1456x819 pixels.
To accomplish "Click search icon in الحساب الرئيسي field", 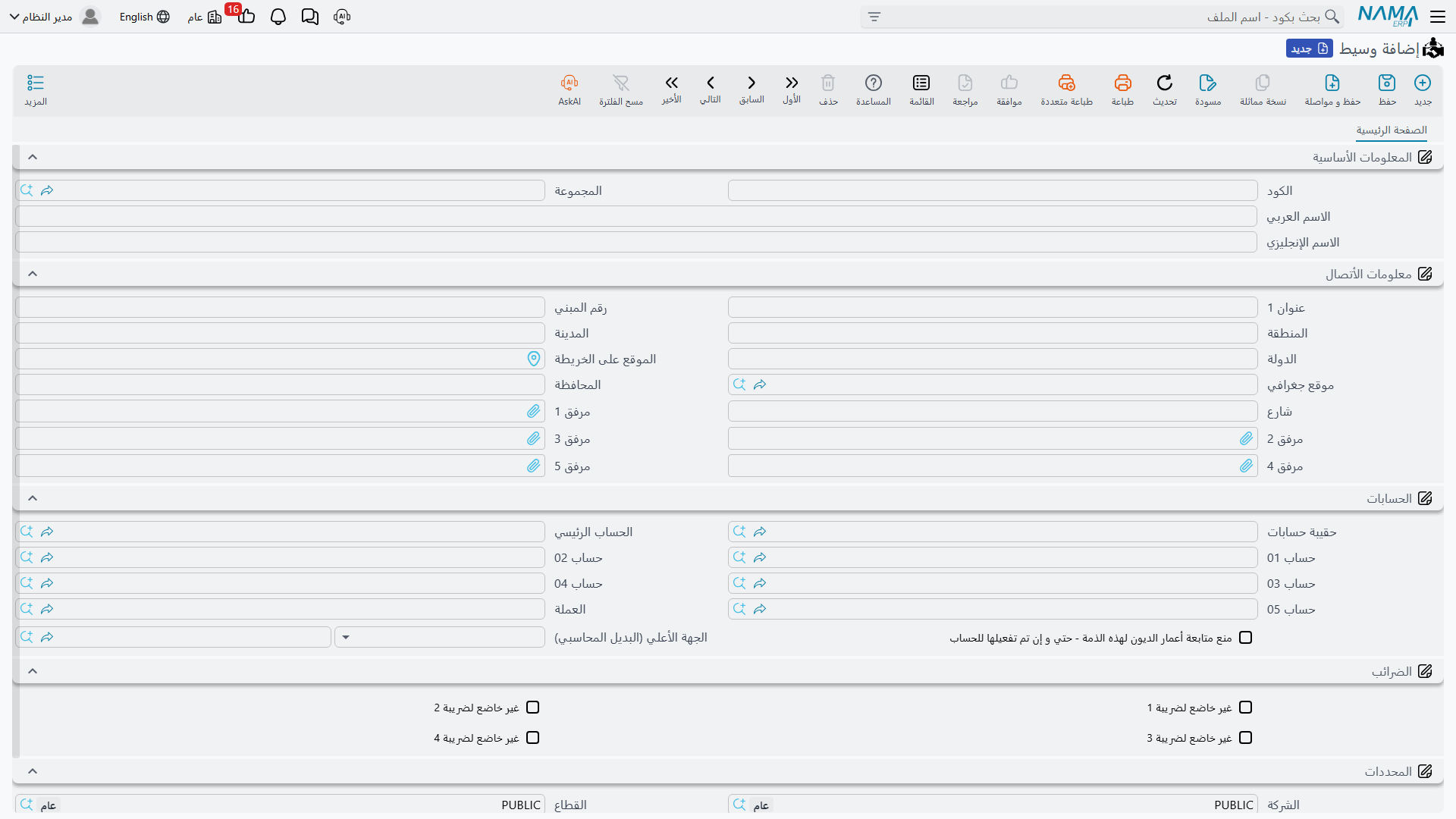I will 27,532.
